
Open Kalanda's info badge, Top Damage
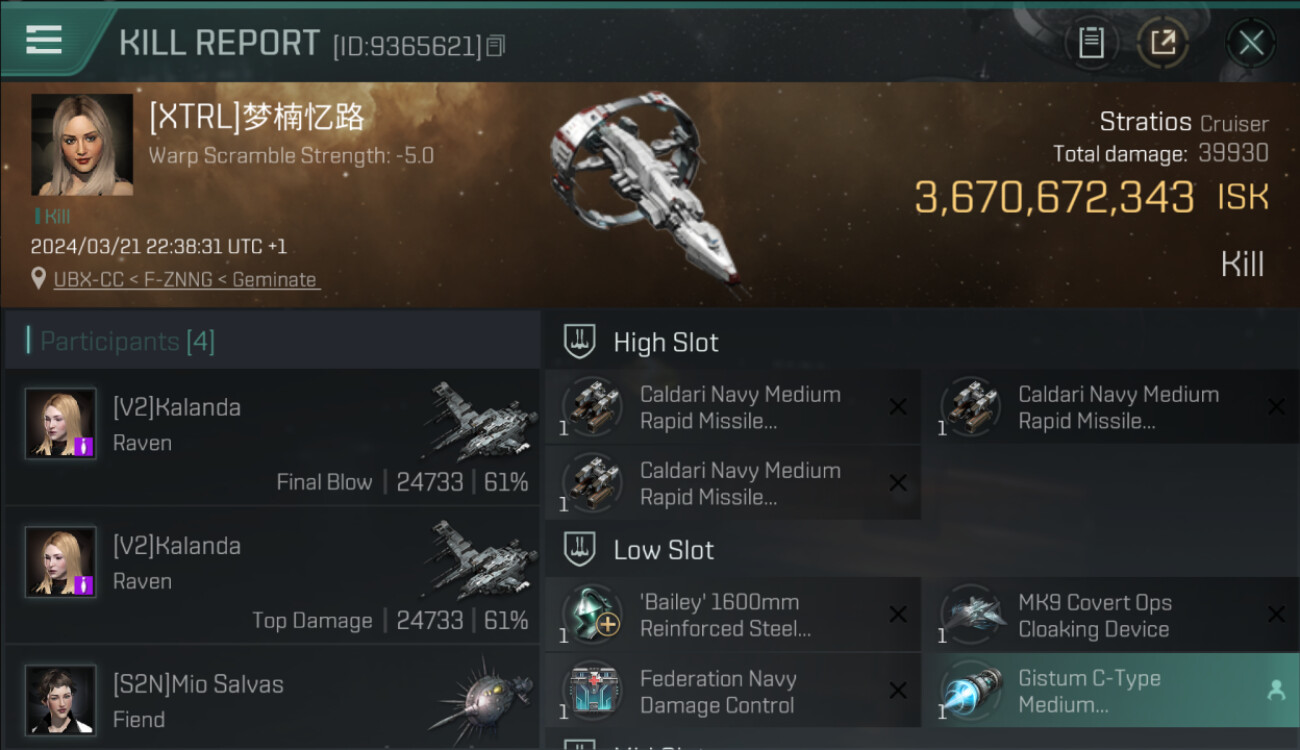point(84,585)
